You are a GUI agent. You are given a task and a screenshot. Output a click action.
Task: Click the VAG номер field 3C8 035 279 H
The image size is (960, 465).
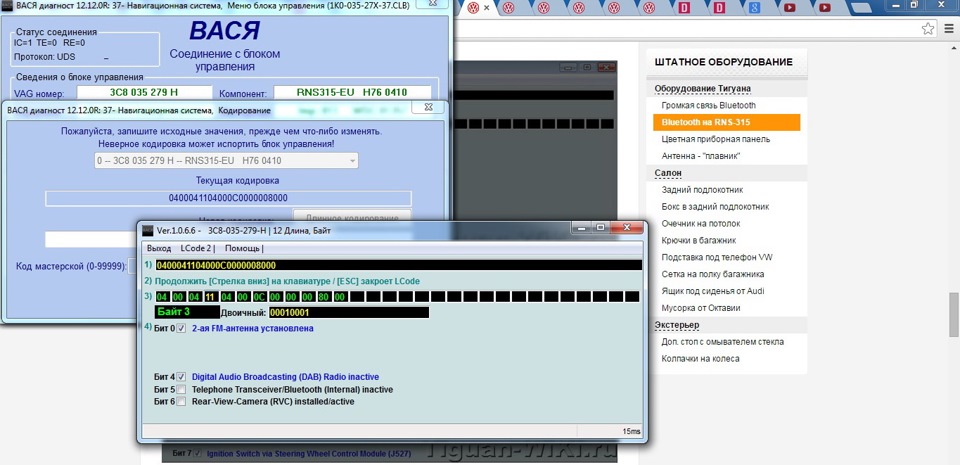tap(144, 93)
